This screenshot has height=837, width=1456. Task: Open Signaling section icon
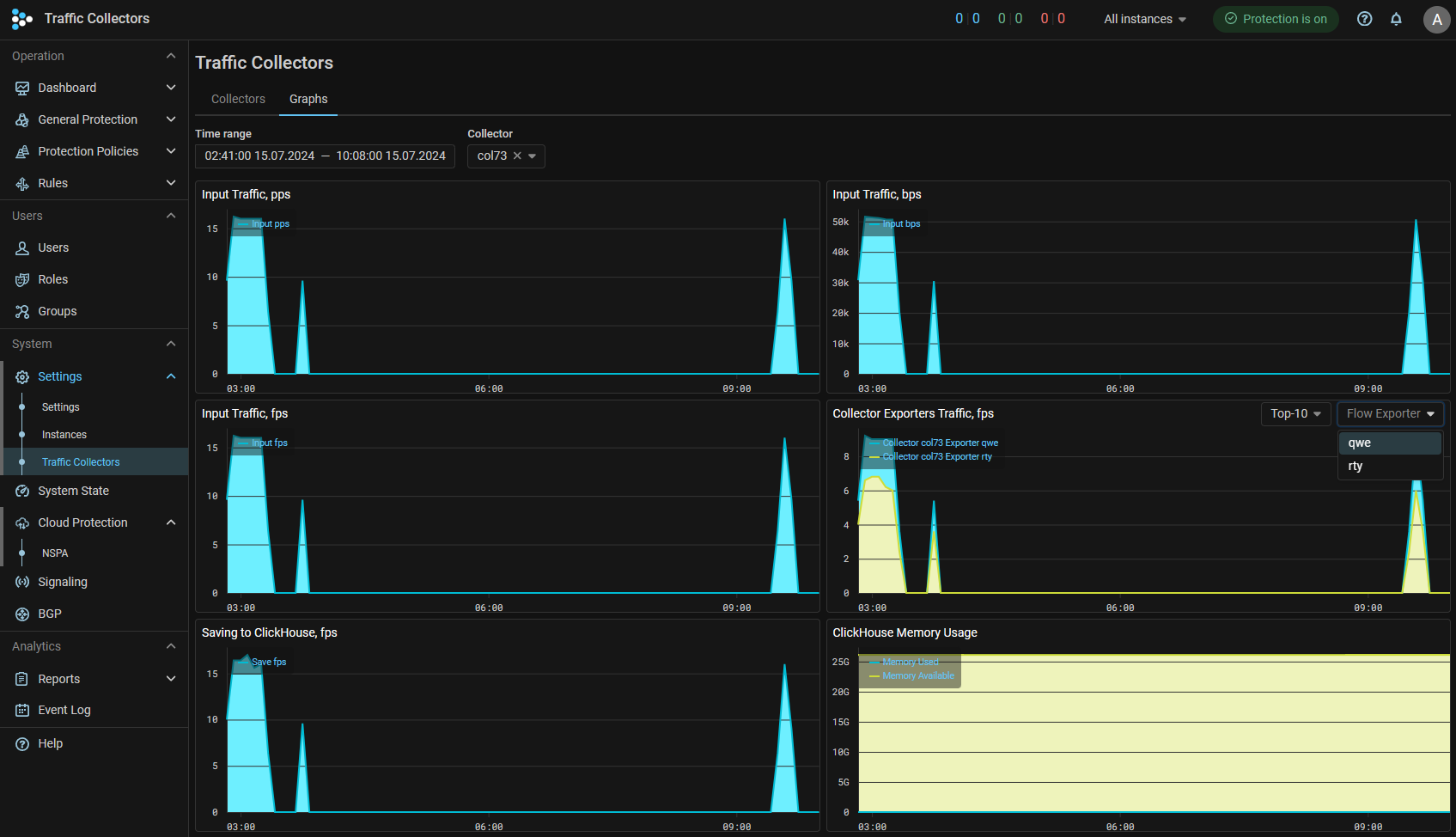[x=22, y=582]
